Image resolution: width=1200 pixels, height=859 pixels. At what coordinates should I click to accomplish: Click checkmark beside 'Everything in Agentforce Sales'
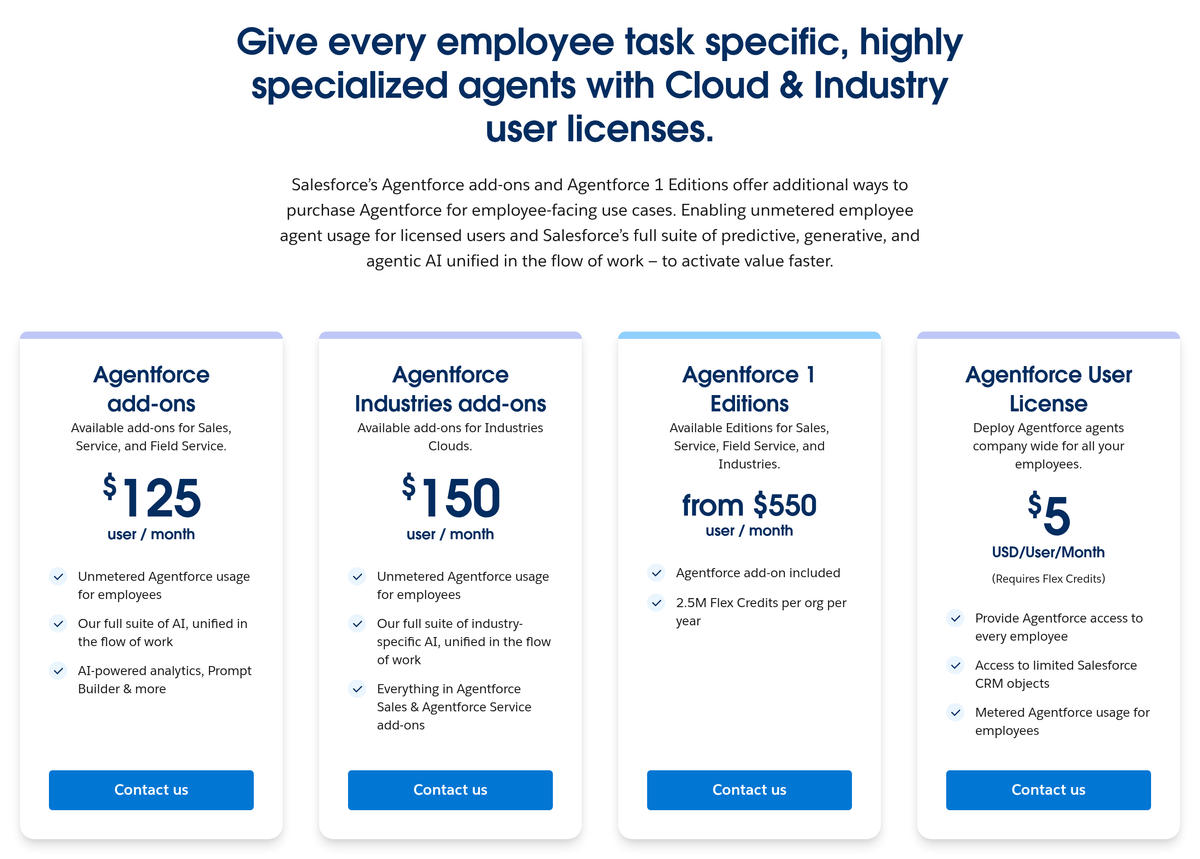[x=357, y=689]
